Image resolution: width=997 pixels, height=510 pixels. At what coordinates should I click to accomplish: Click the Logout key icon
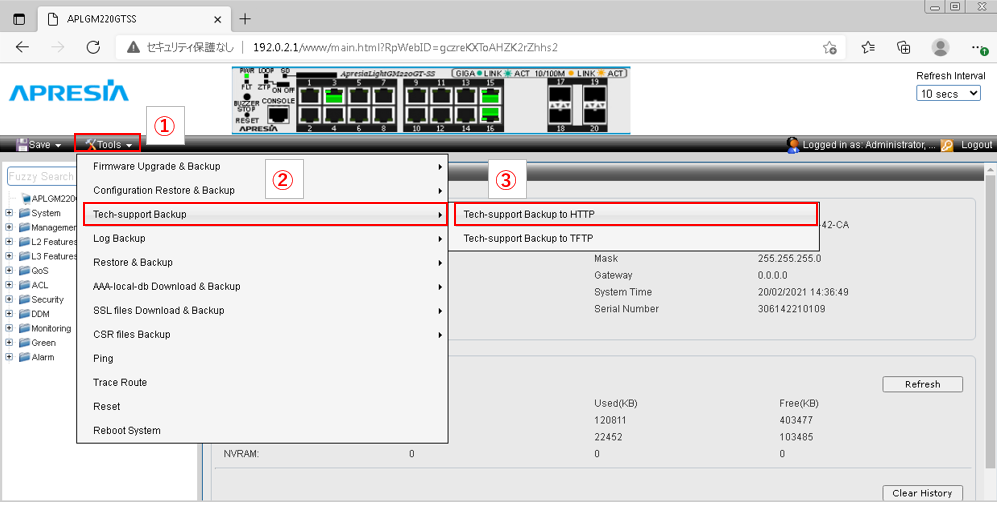tap(946, 145)
